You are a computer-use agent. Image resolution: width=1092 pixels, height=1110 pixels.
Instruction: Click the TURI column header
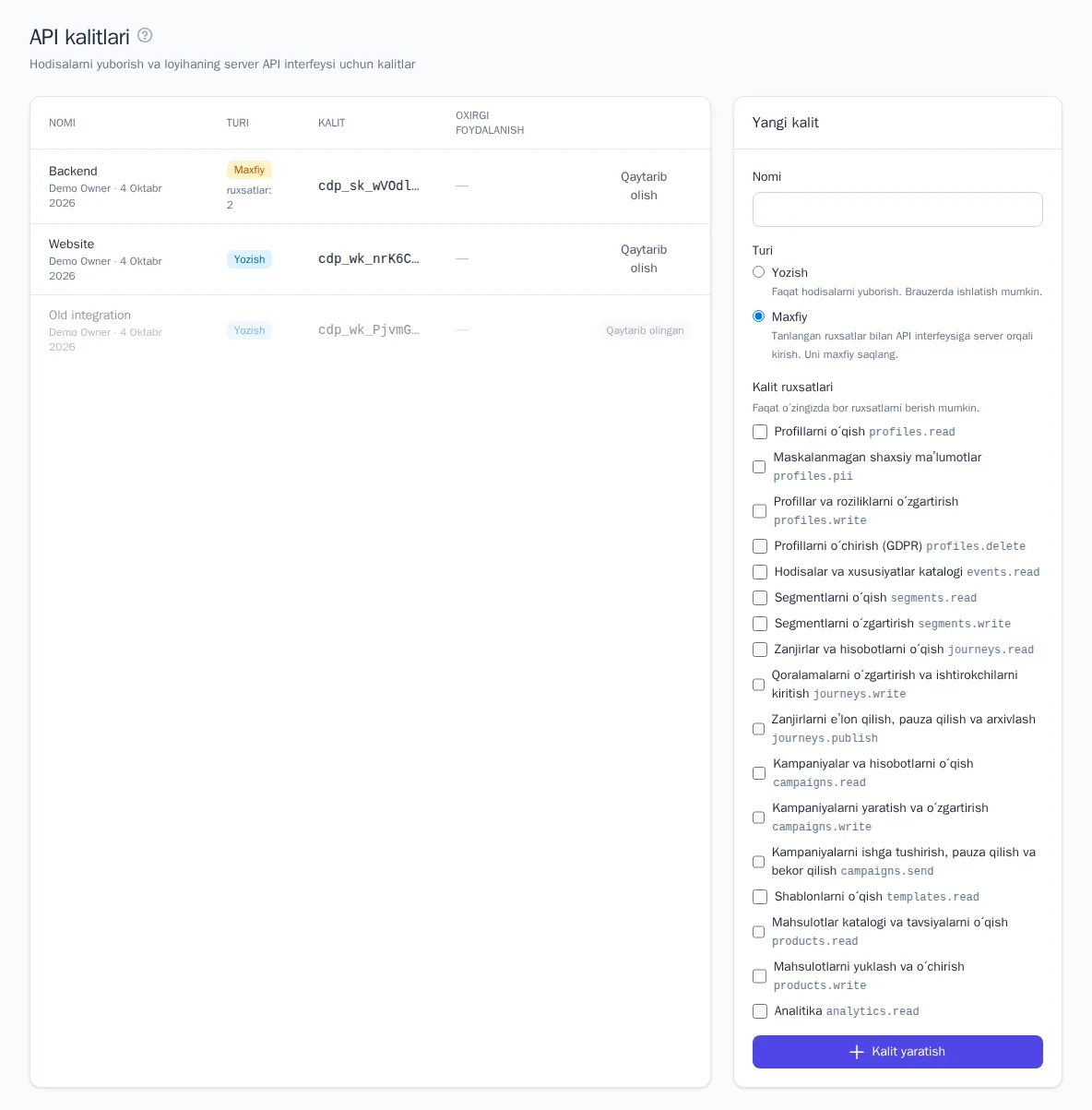(x=238, y=123)
